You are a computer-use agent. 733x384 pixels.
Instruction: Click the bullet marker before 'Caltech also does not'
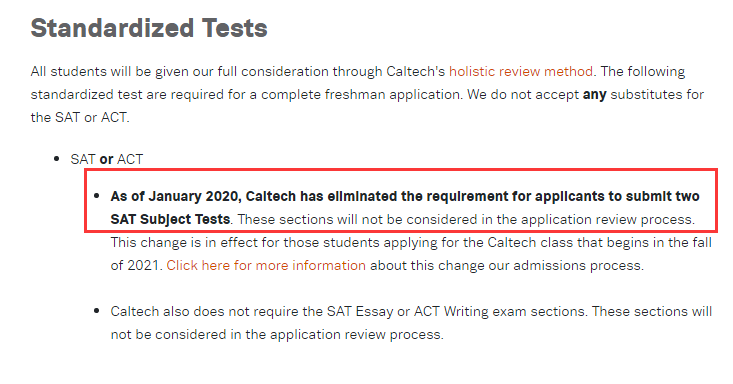click(97, 311)
